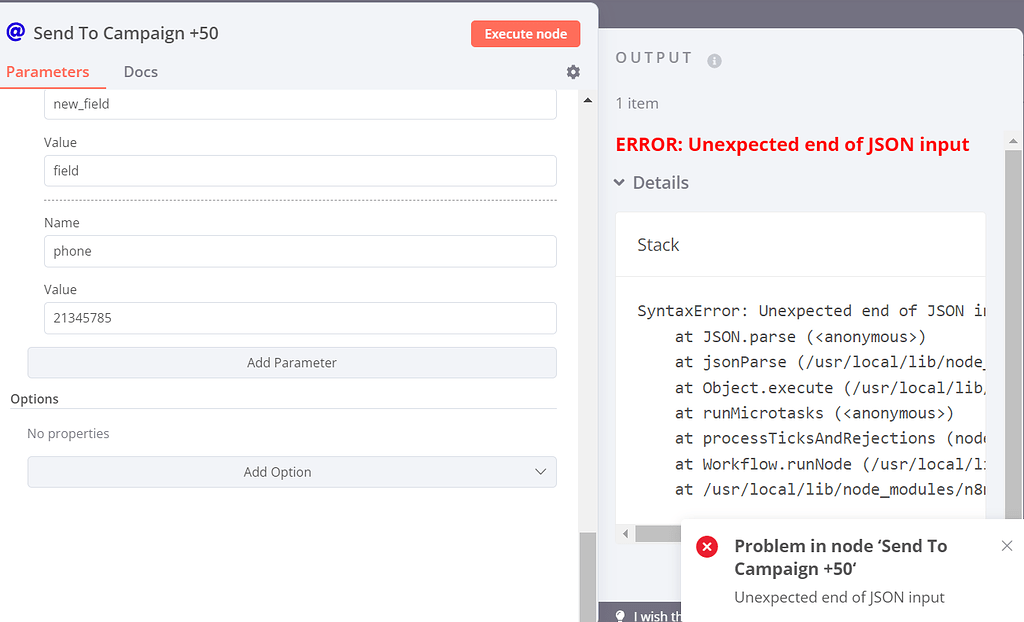Dismiss the 'Problem in node' notification
The width and height of the screenshot is (1024, 622).
point(1007,546)
